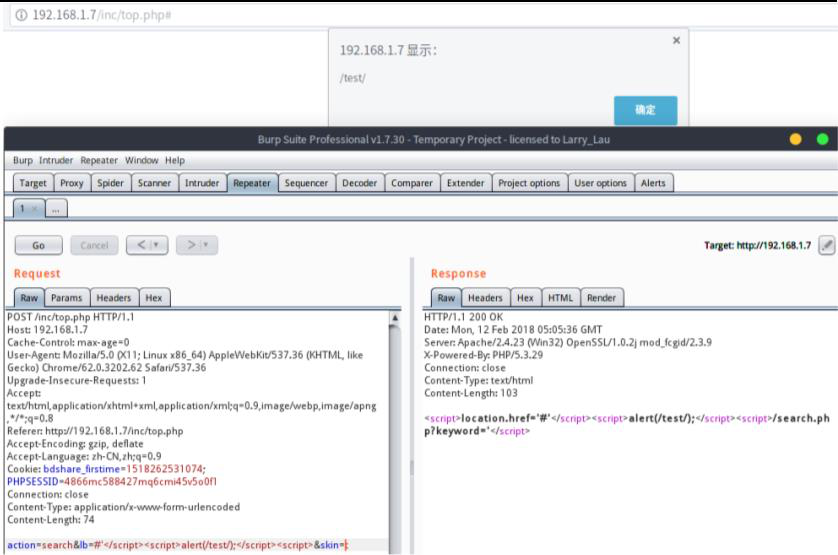Select the Response Raw tab
838x555 pixels.
coord(446,298)
